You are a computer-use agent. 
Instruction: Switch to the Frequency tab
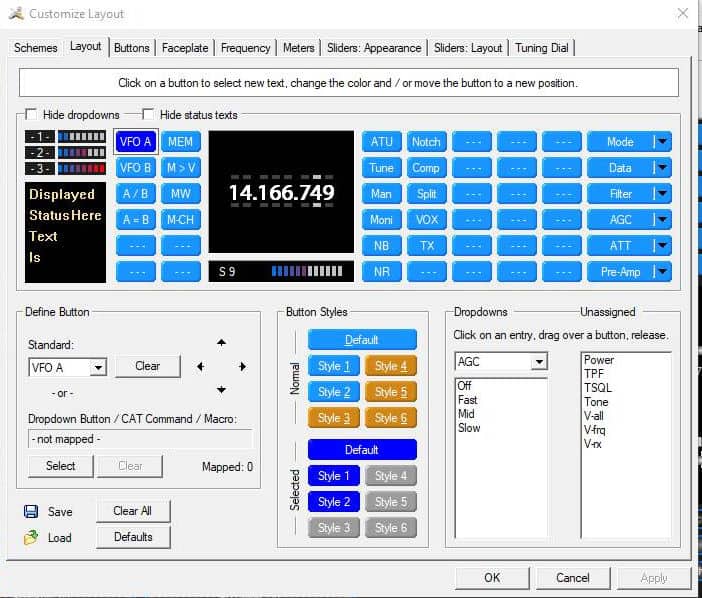click(x=245, y=48)
